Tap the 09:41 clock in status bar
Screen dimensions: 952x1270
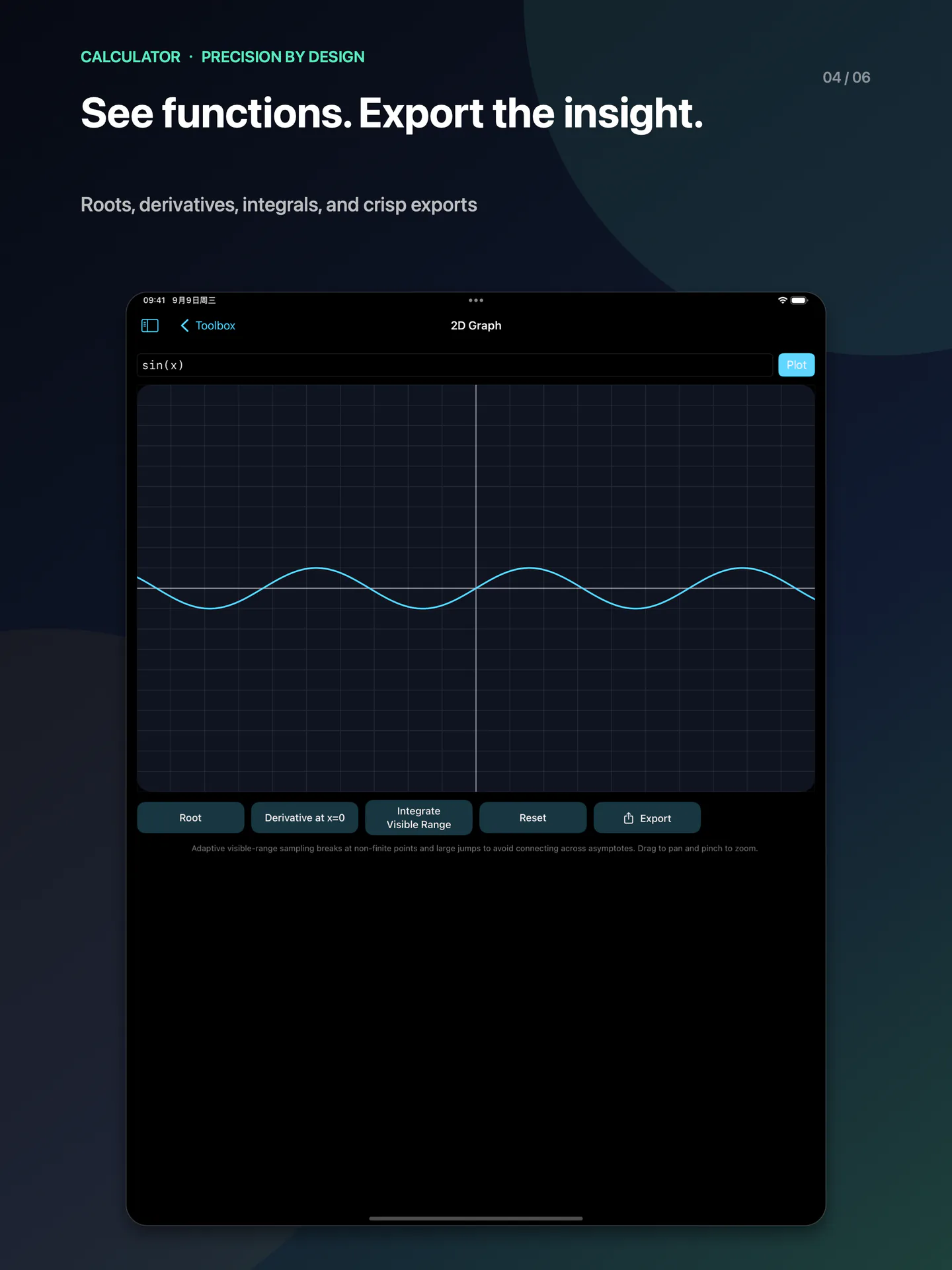click(154, 300)
